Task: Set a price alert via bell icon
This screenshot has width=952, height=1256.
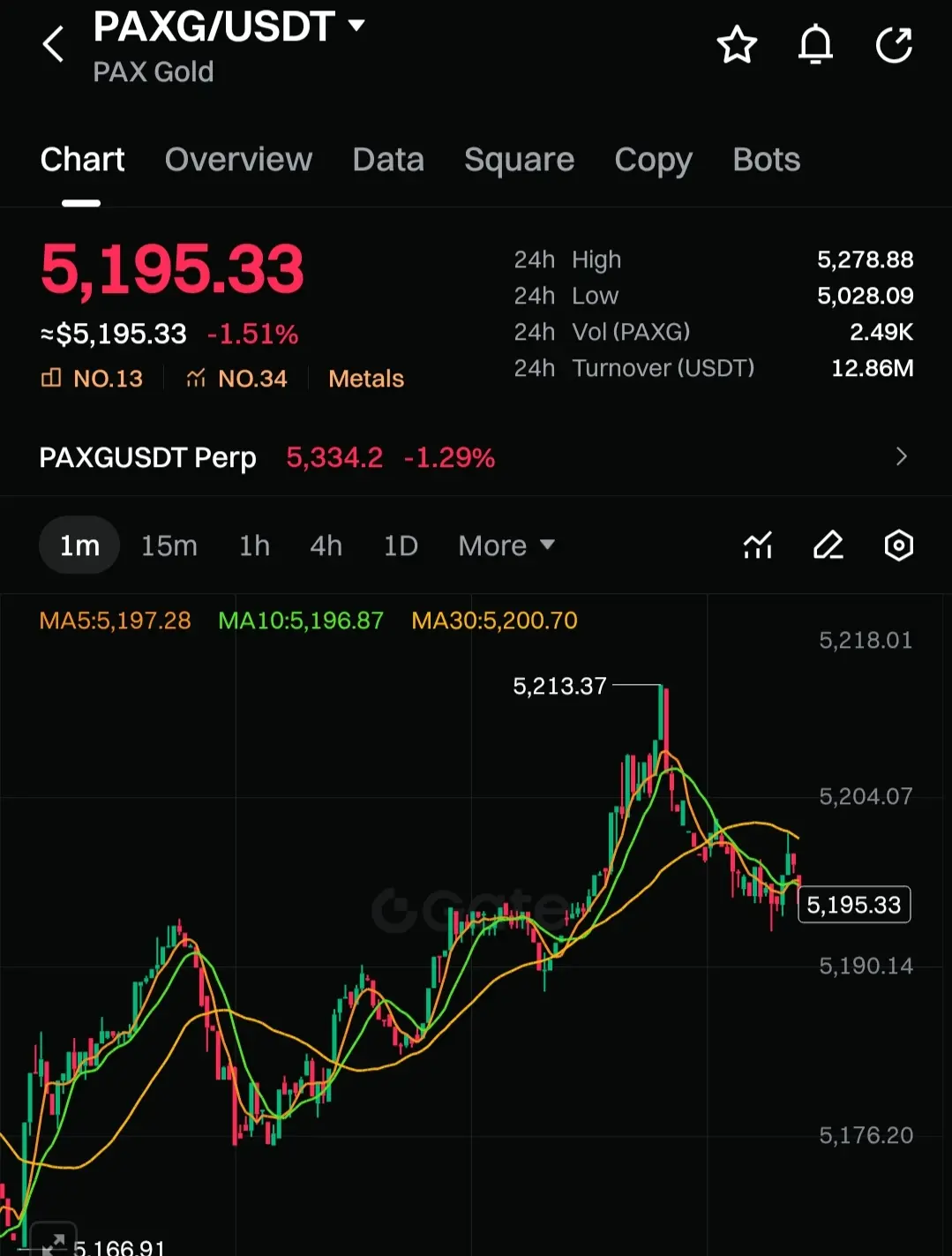Action: 815,45
